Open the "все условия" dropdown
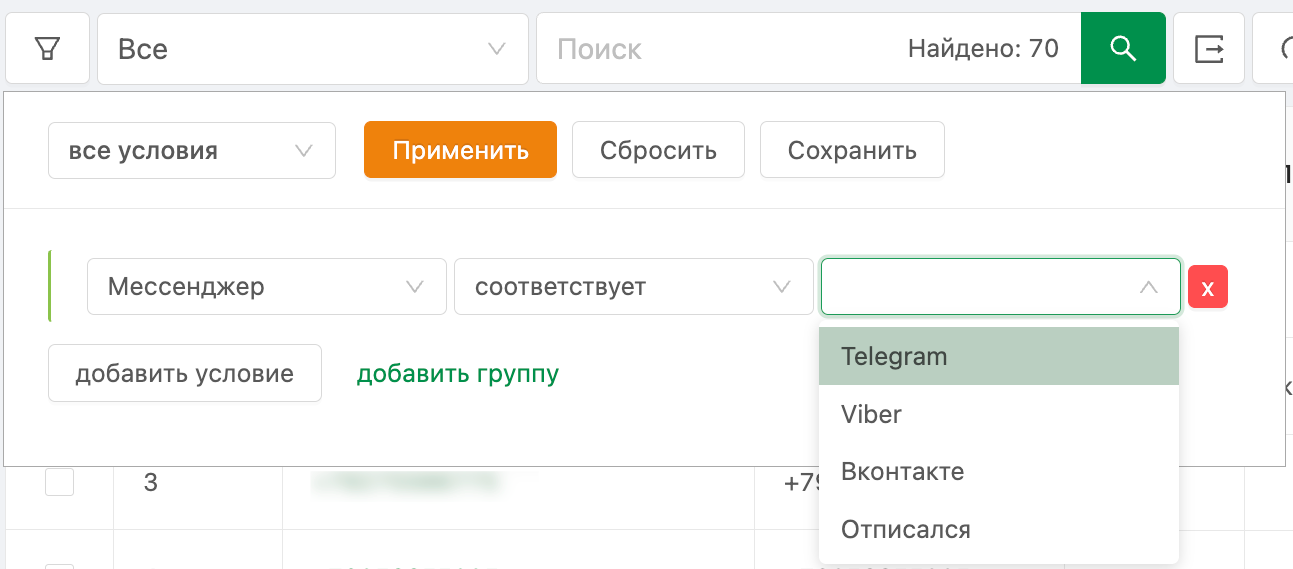This screenshot has width=1293, height=569. (192, 151)
